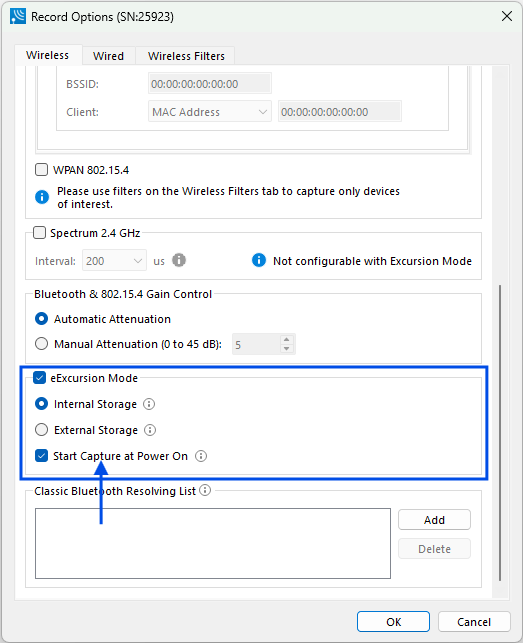
Task: Enable the WPAN 802.15.4 checkbox
Action: pyautogui.click(x=41, y=169)
